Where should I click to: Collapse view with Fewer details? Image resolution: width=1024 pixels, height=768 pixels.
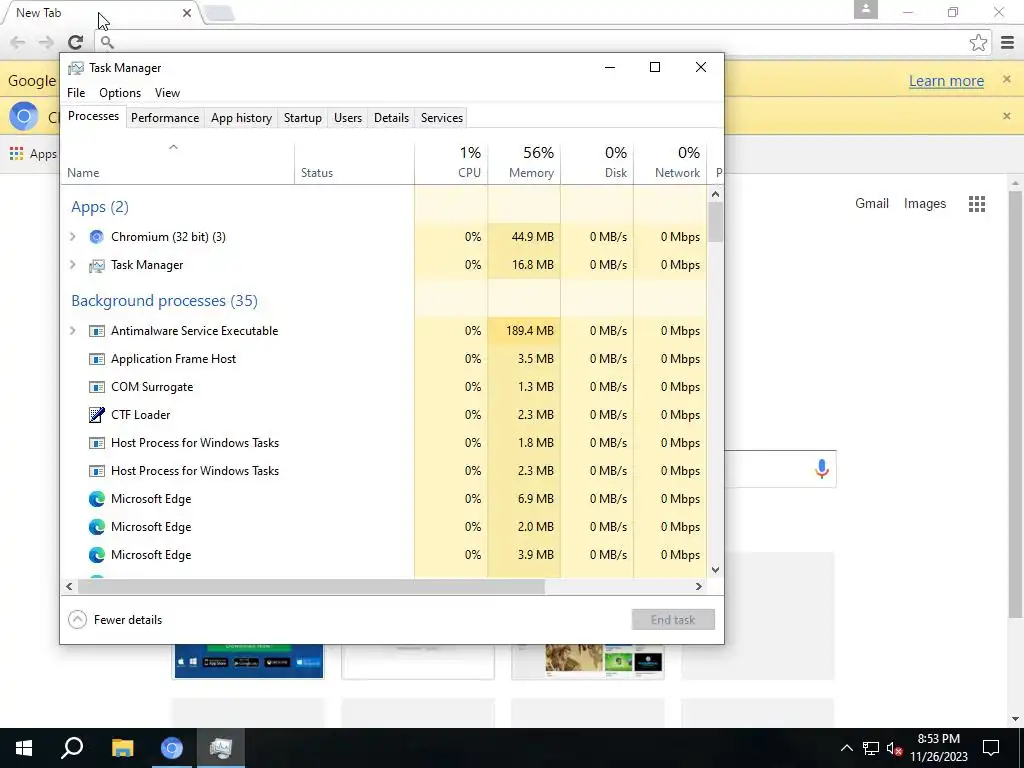point(116,620)
